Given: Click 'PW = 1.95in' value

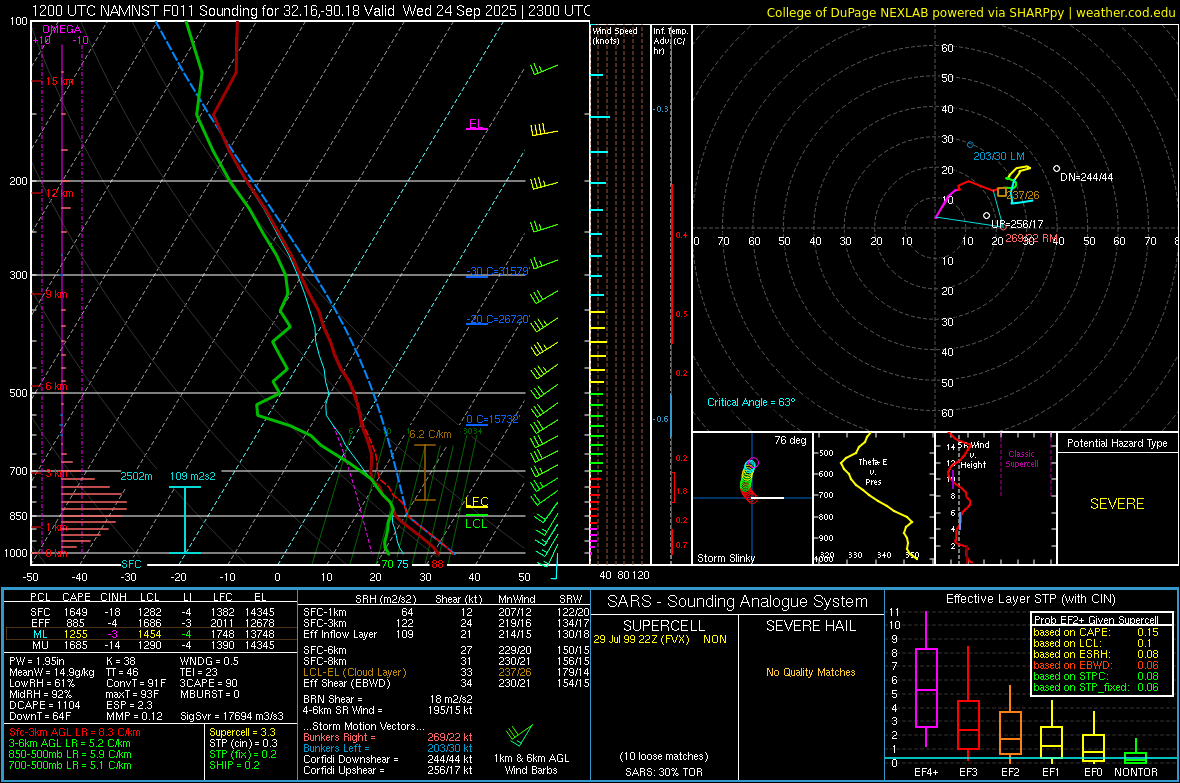Looking at the screenshot, I should pos(37,661).
